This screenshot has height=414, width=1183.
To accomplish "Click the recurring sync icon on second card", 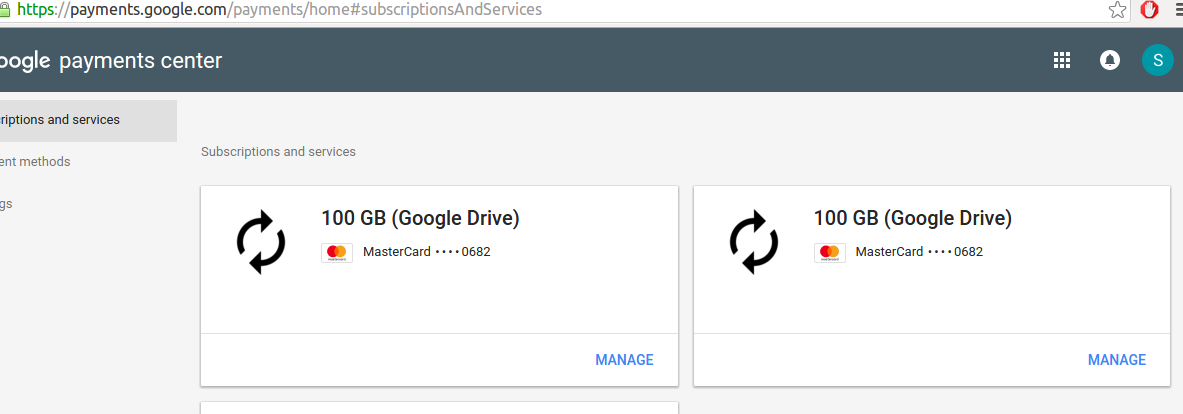I will click(x=754, y=242).
